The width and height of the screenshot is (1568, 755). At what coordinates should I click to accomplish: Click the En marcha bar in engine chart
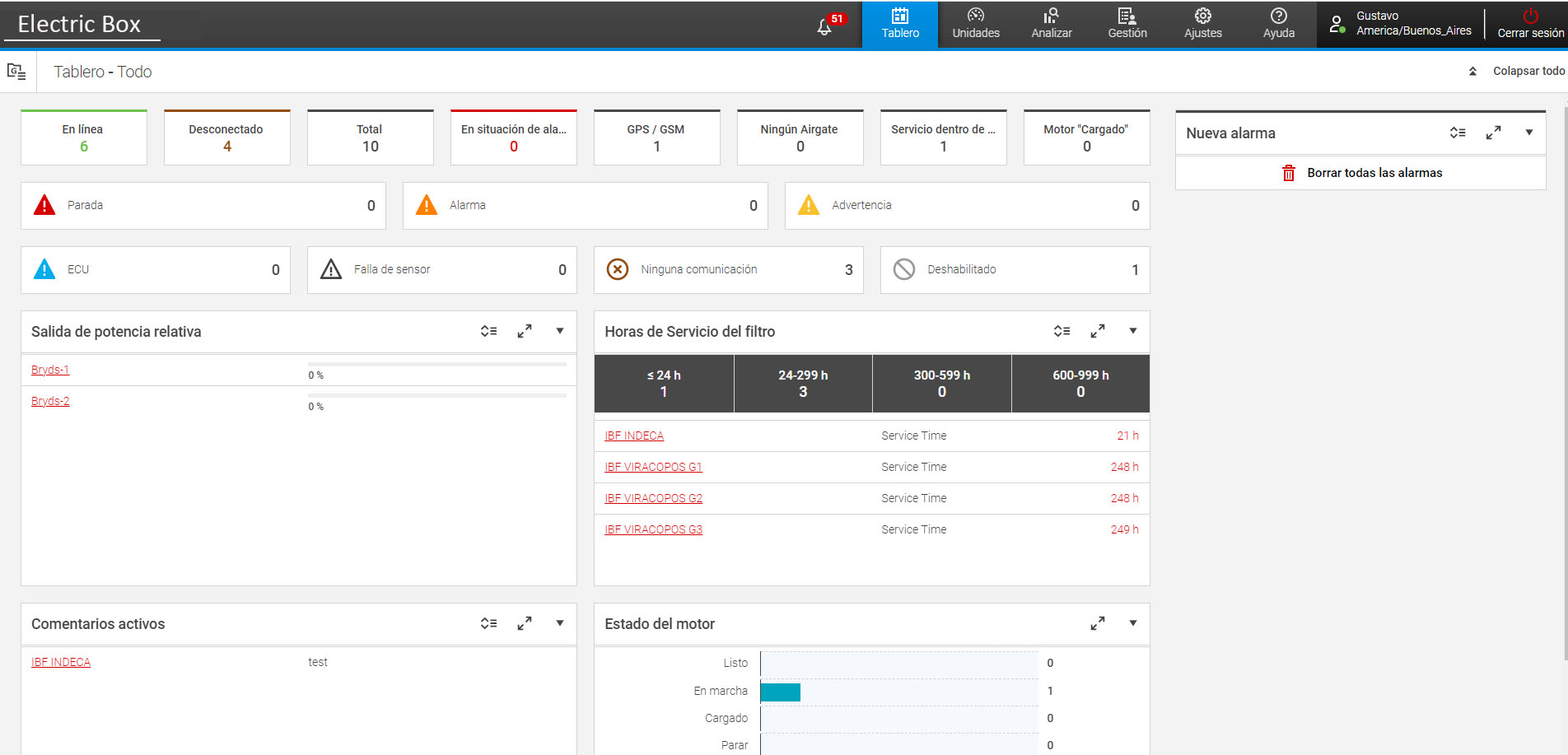coord(780,692)
